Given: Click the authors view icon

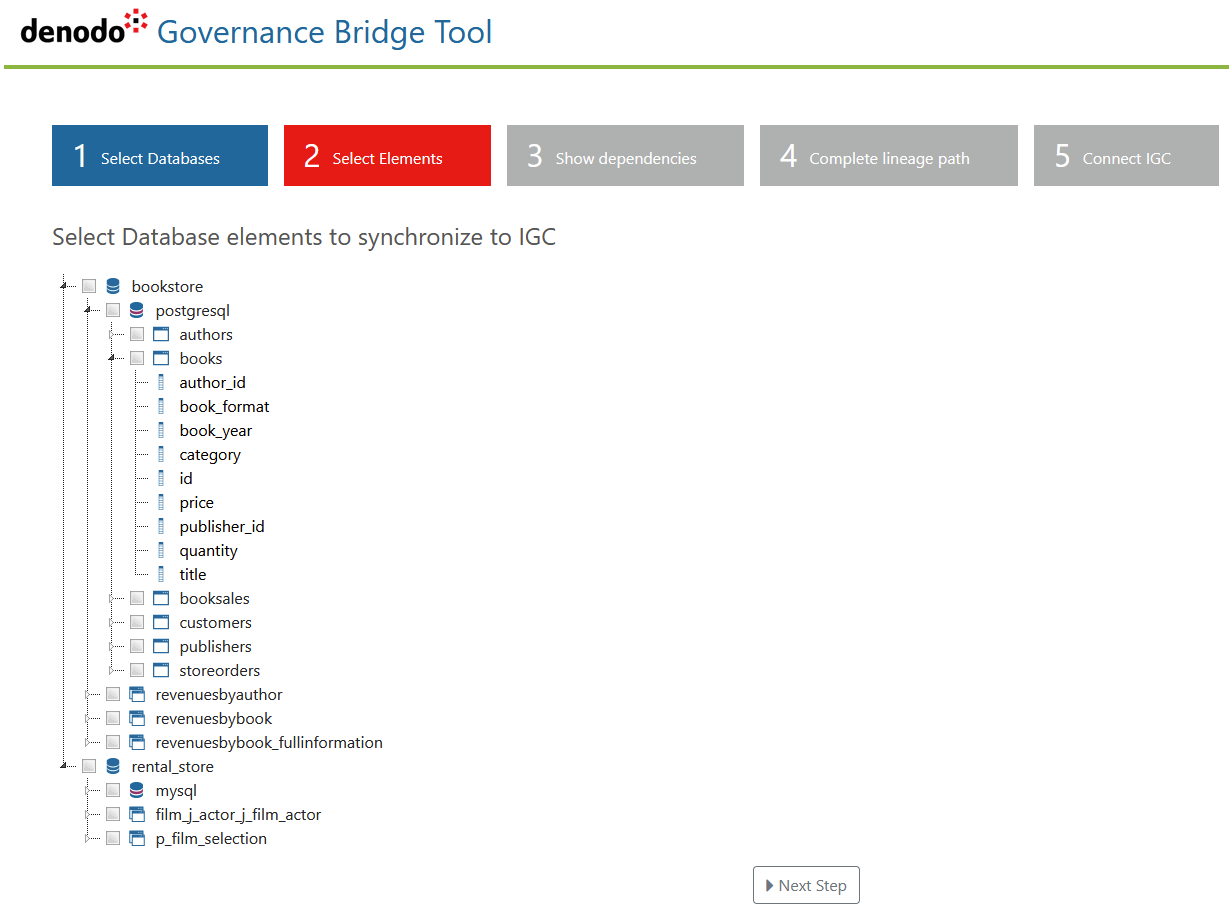Looking at the screenshot, I should (161, 335).
